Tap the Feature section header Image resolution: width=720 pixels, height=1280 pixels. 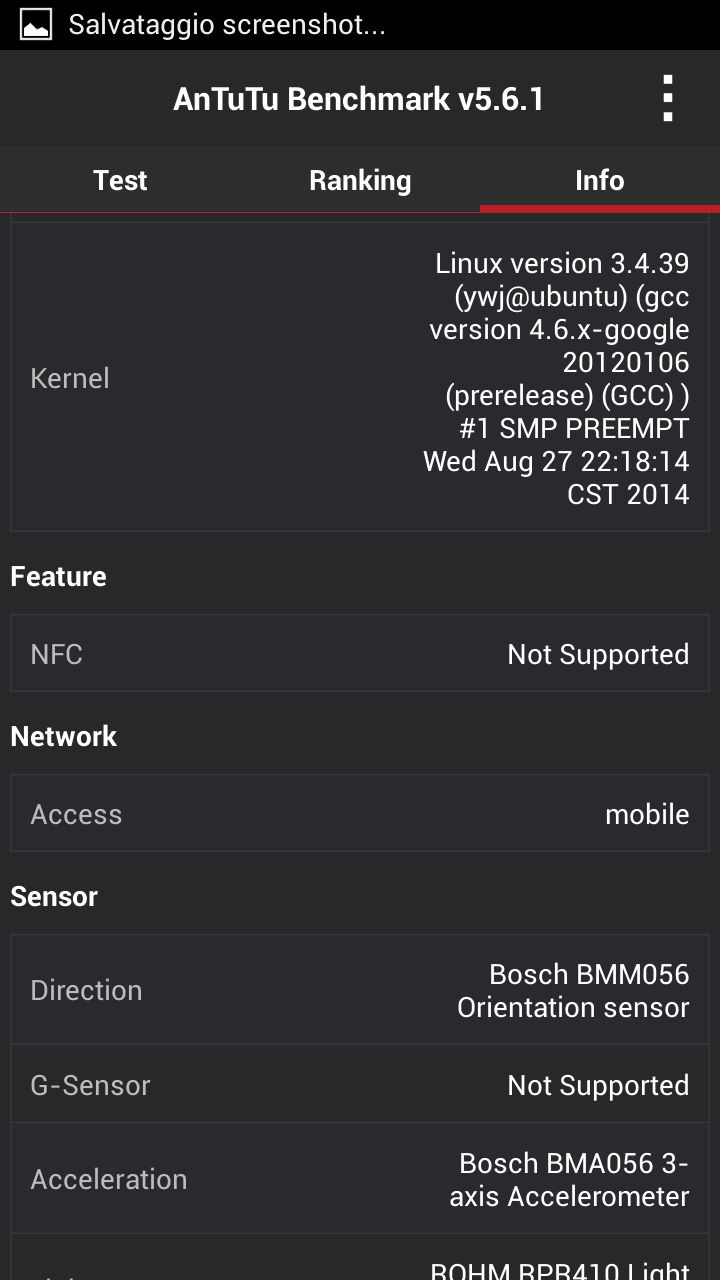[x=58, y=576]
